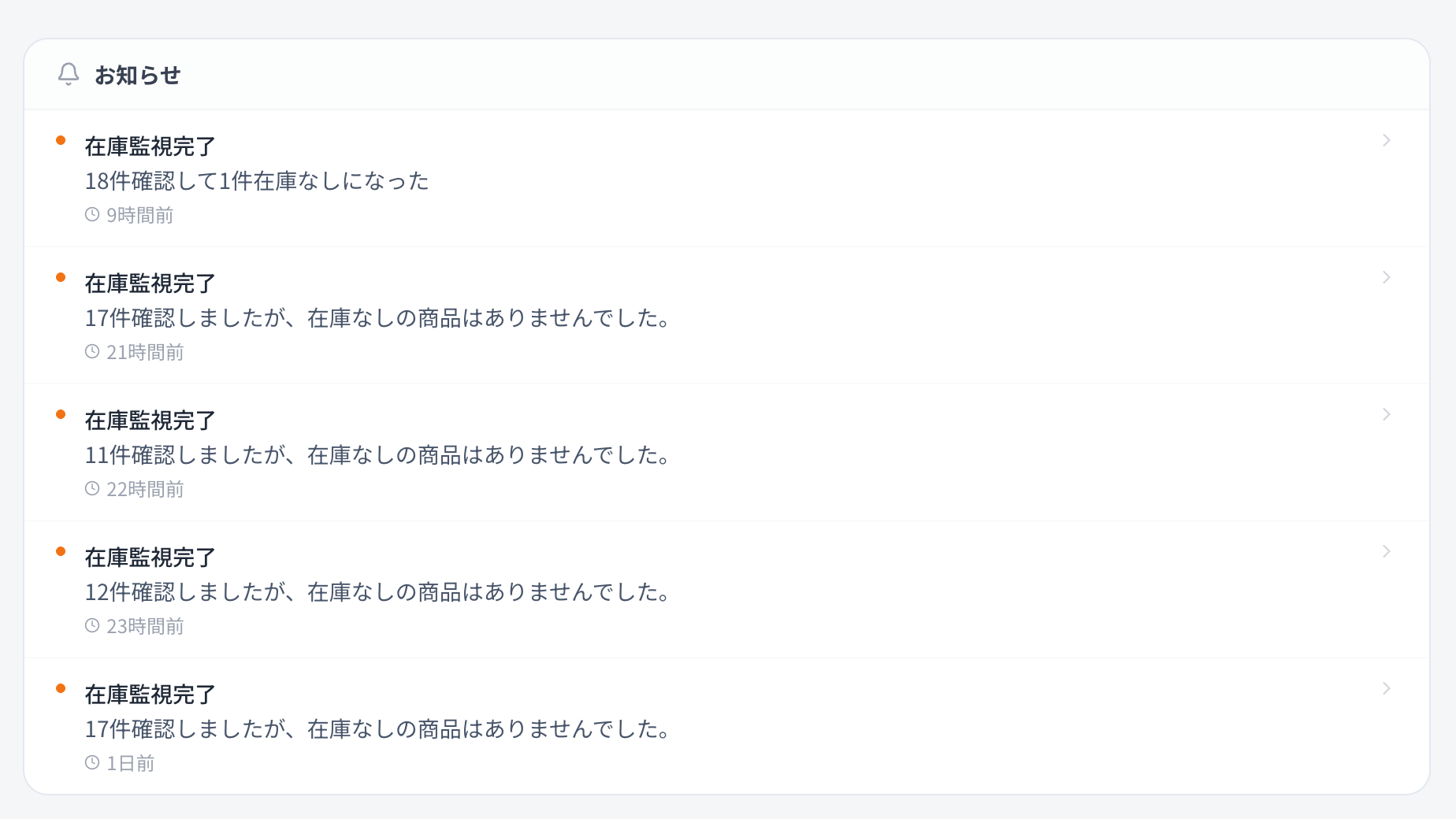
Task: Select the お知らせ header tab
Action: 137,75
